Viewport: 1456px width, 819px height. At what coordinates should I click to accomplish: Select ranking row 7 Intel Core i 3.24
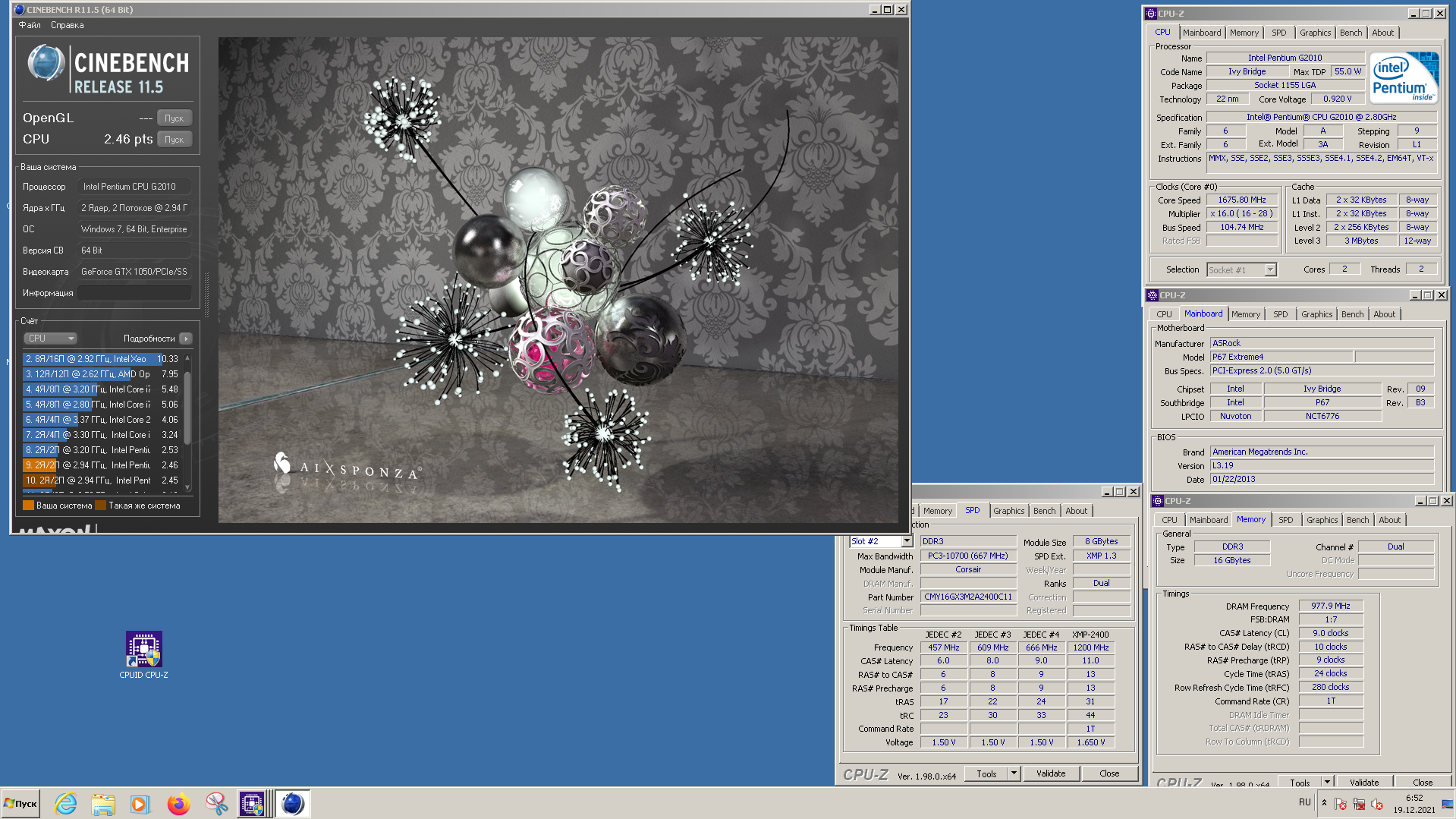tap(102, 435)
